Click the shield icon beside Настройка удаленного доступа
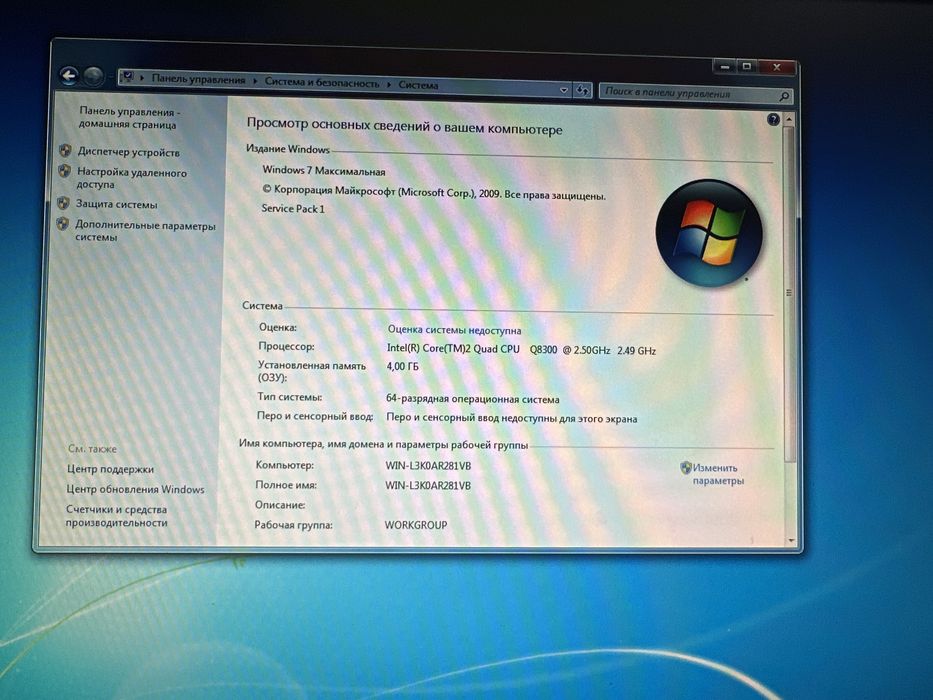 tap(64, 171)
